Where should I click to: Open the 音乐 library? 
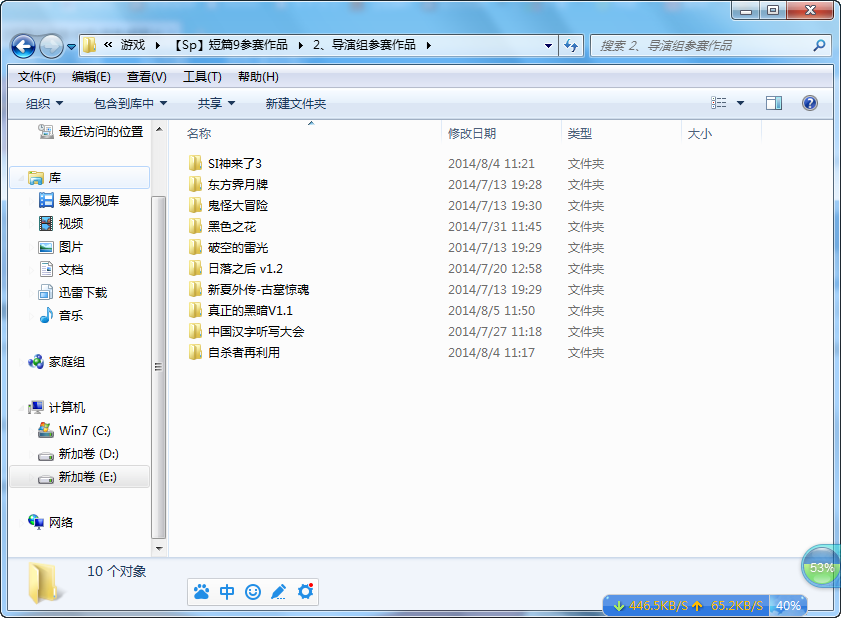pyautogui.click(x=61, y=315)
